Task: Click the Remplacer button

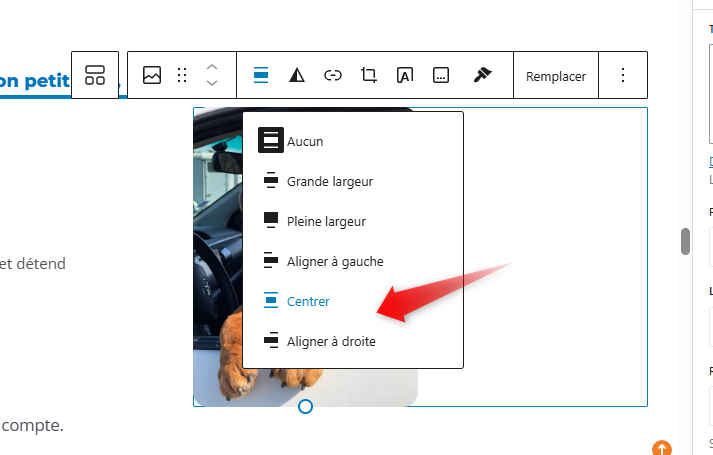Action: 556,76
